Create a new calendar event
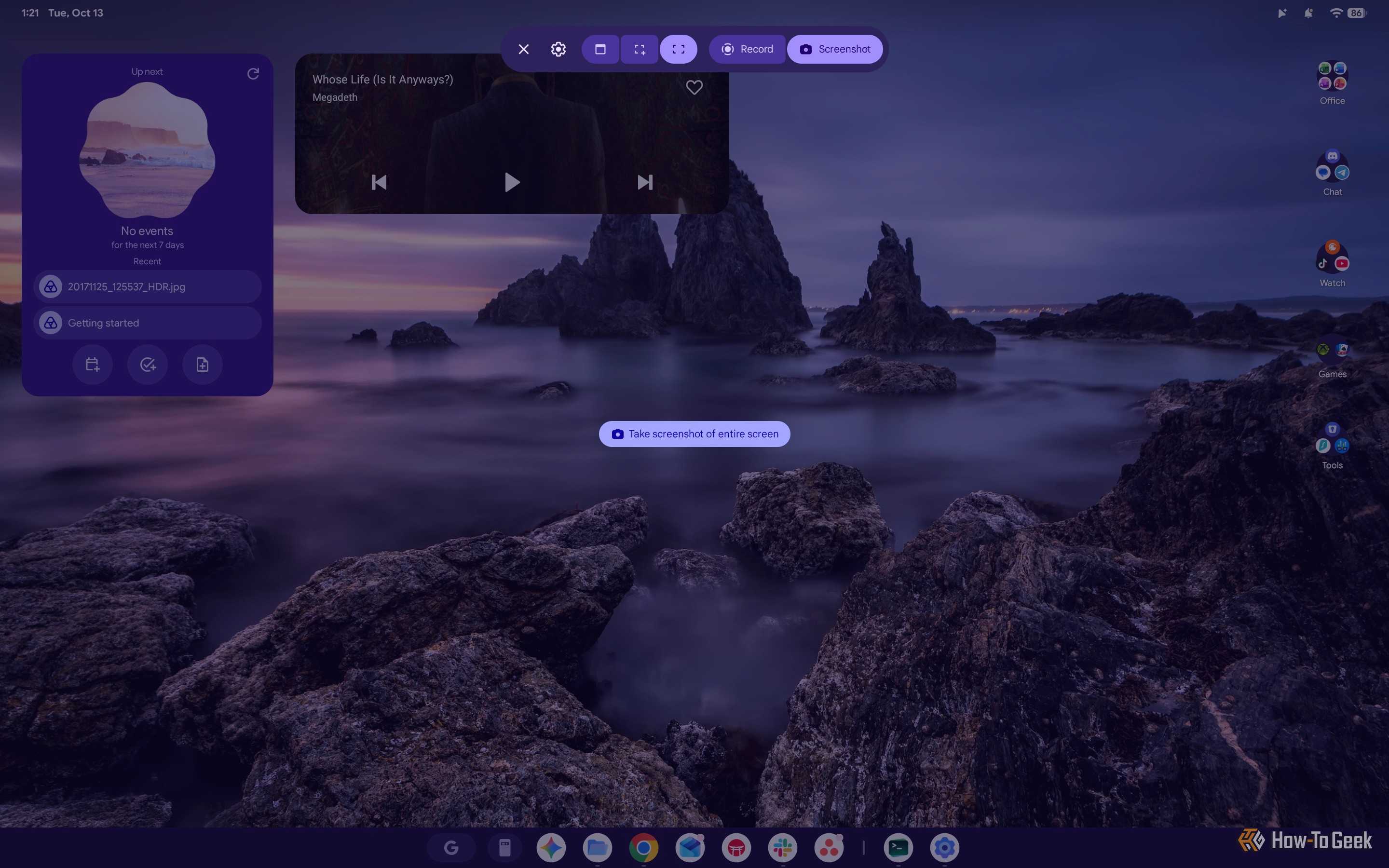The width and height of the screenshot is (1389, 868). click(93, 365)
